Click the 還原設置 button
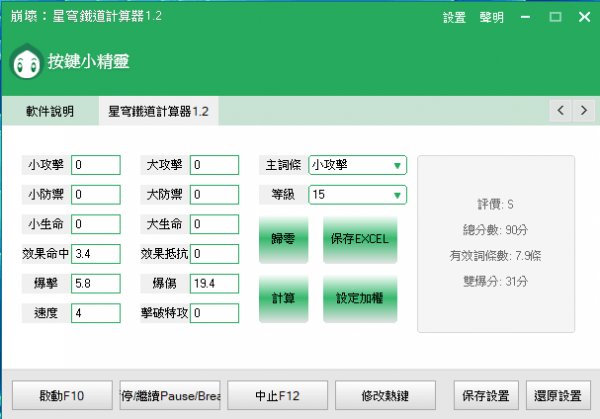Screen dimensions: 600x419 pyautogui.click(x=558, y=395)
